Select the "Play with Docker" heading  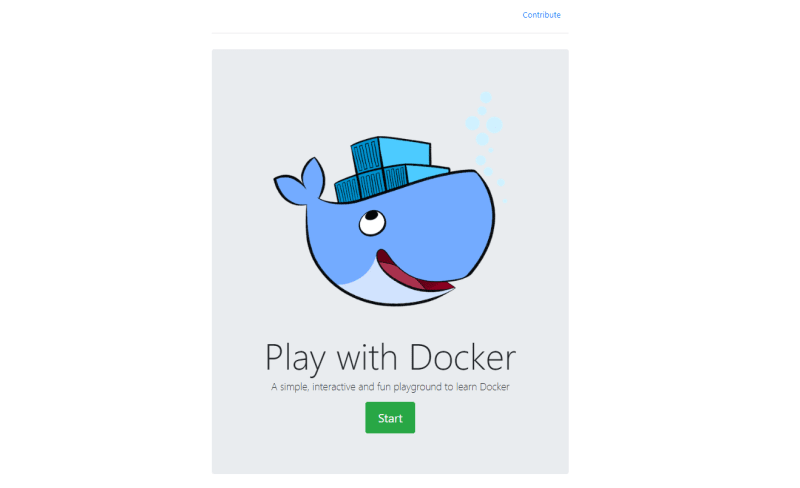(390, 357)
